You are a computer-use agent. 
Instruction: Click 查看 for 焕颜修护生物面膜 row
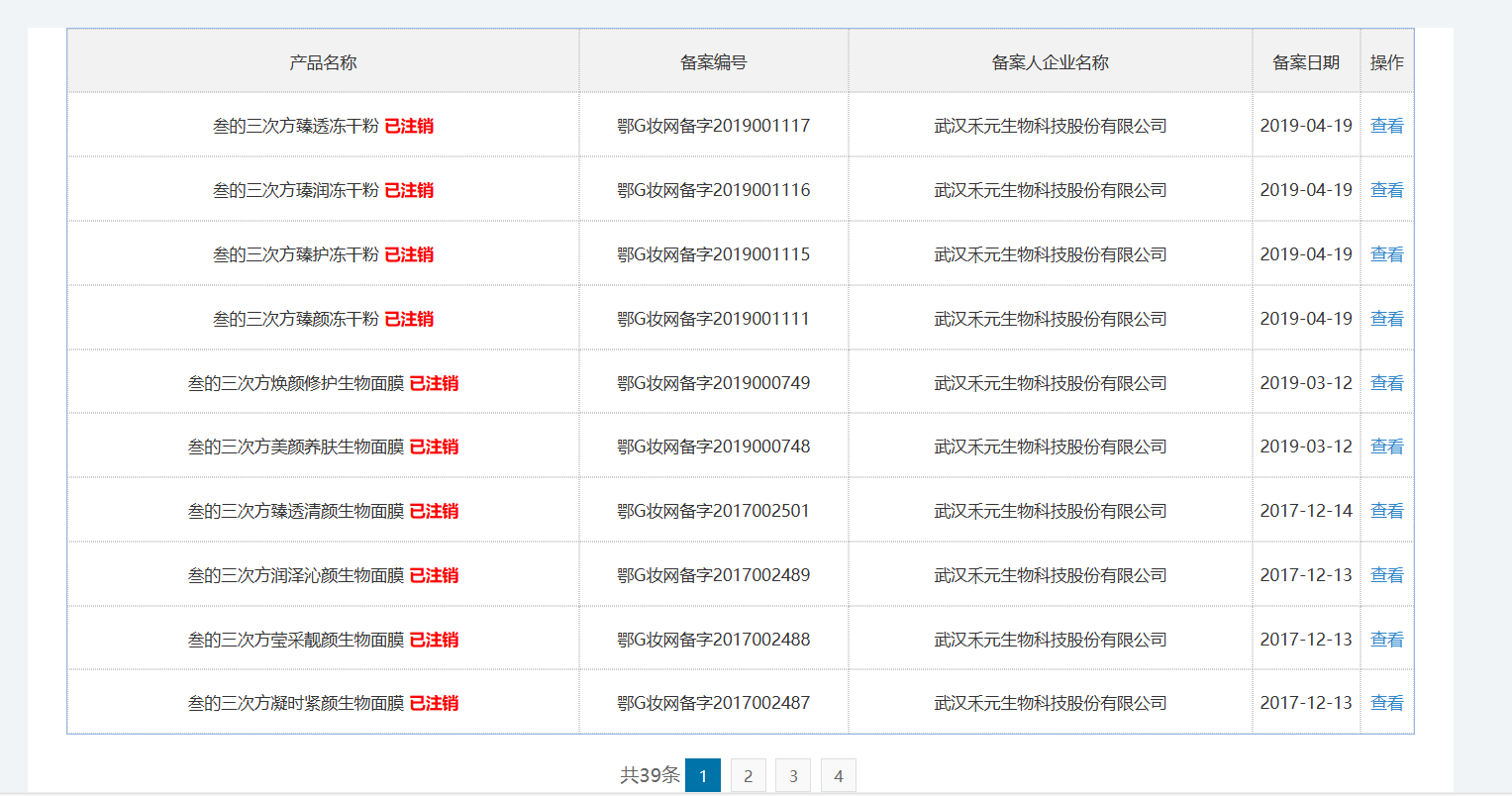pyautogui.click(x=1386, y=383)
